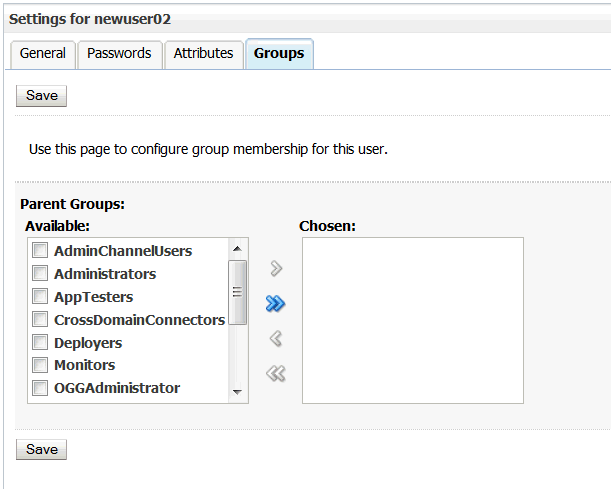The height and width of the screenshot is (489, 611).
Task: Toggle the Monitors checkbox
Action: 41,365
